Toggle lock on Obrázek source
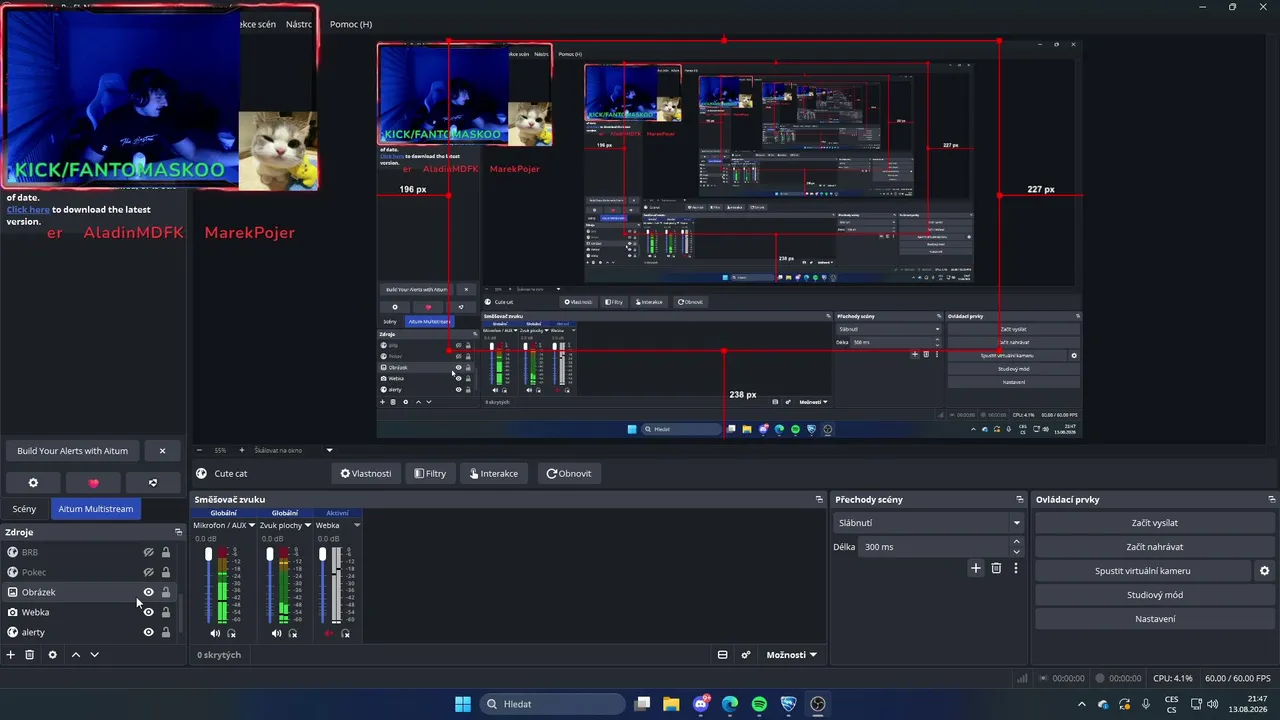 click(166, 592)
